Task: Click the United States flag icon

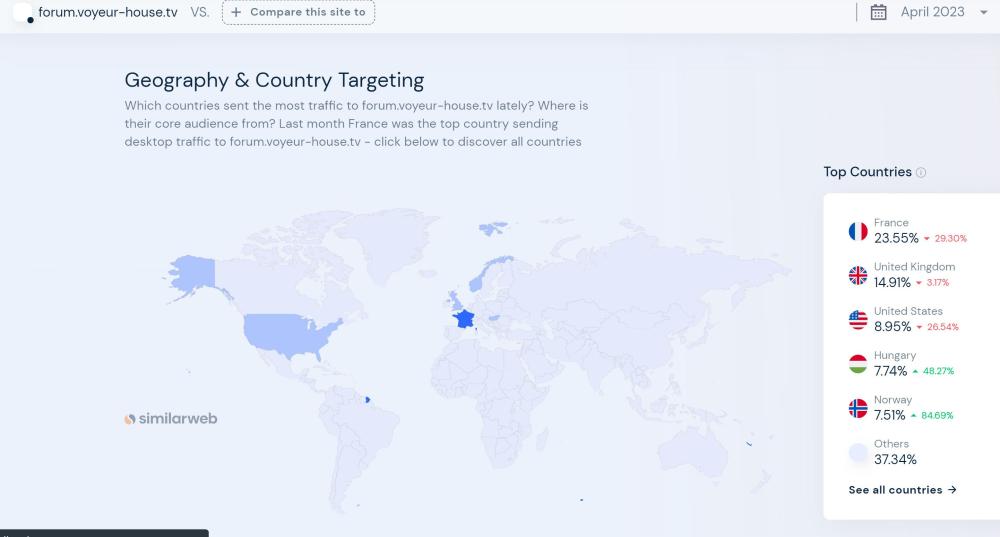Action: click(857, 320)
